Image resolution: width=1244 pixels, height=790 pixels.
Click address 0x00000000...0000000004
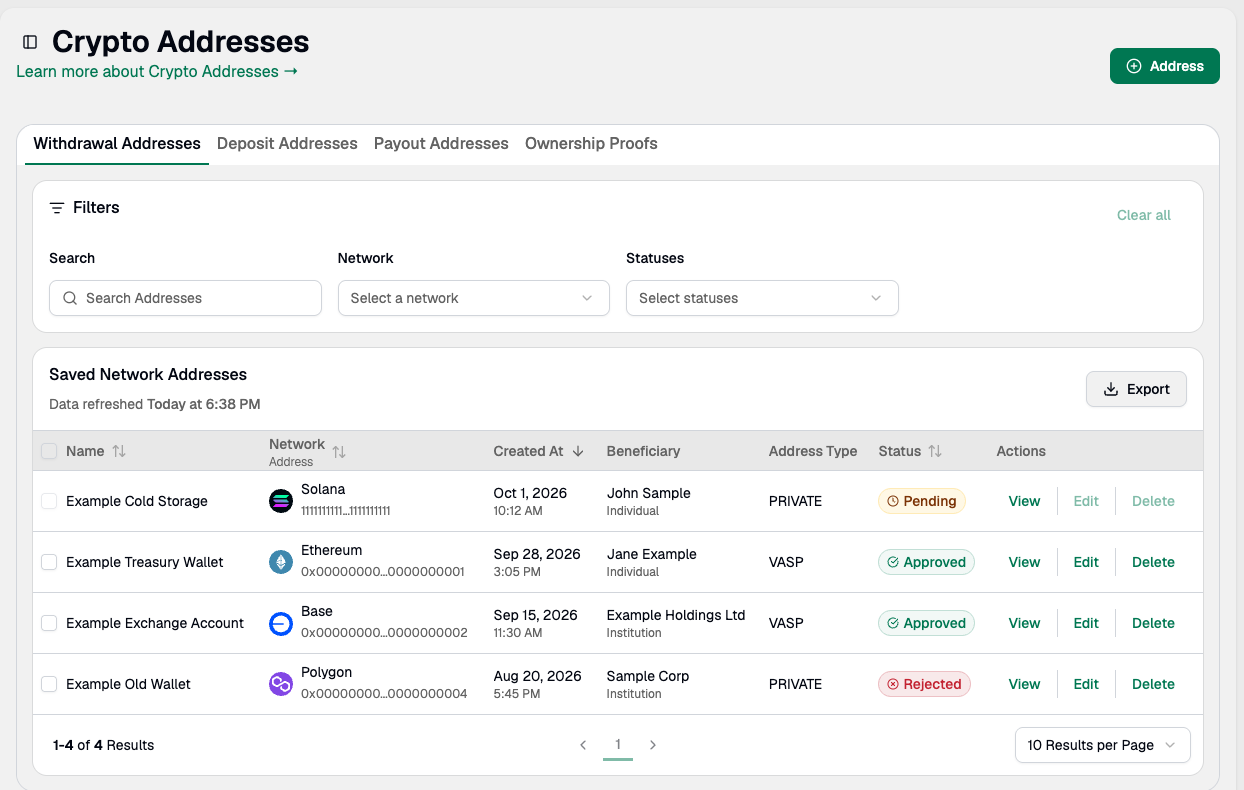coord(384,694)
